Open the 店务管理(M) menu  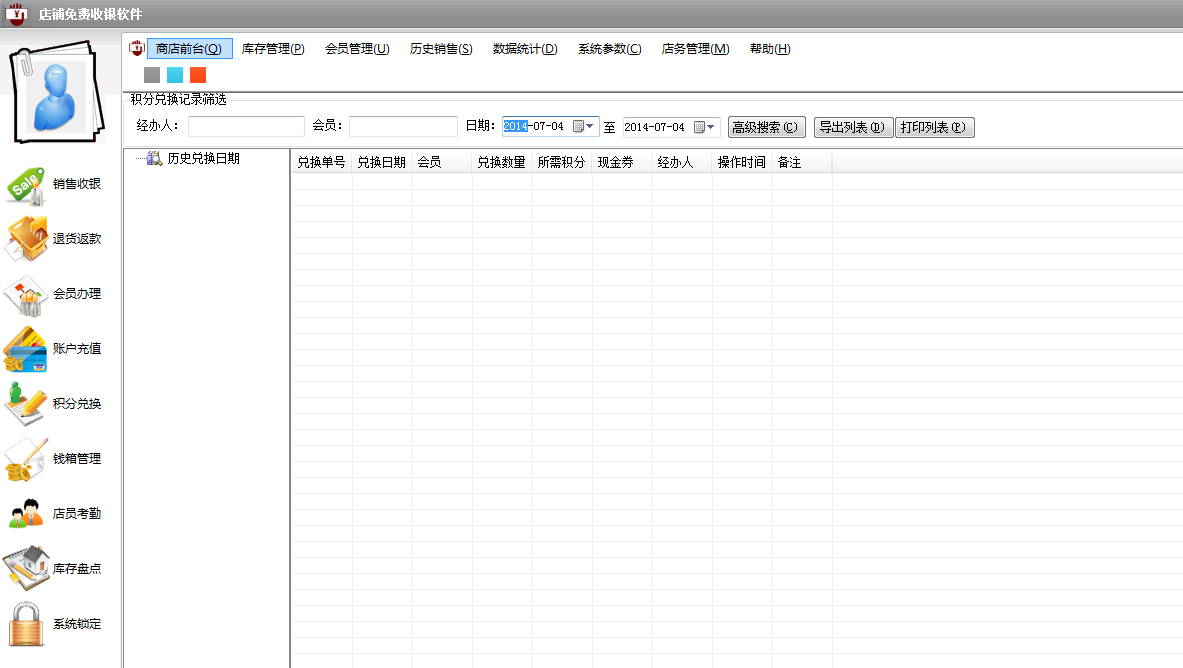(696, 49)
